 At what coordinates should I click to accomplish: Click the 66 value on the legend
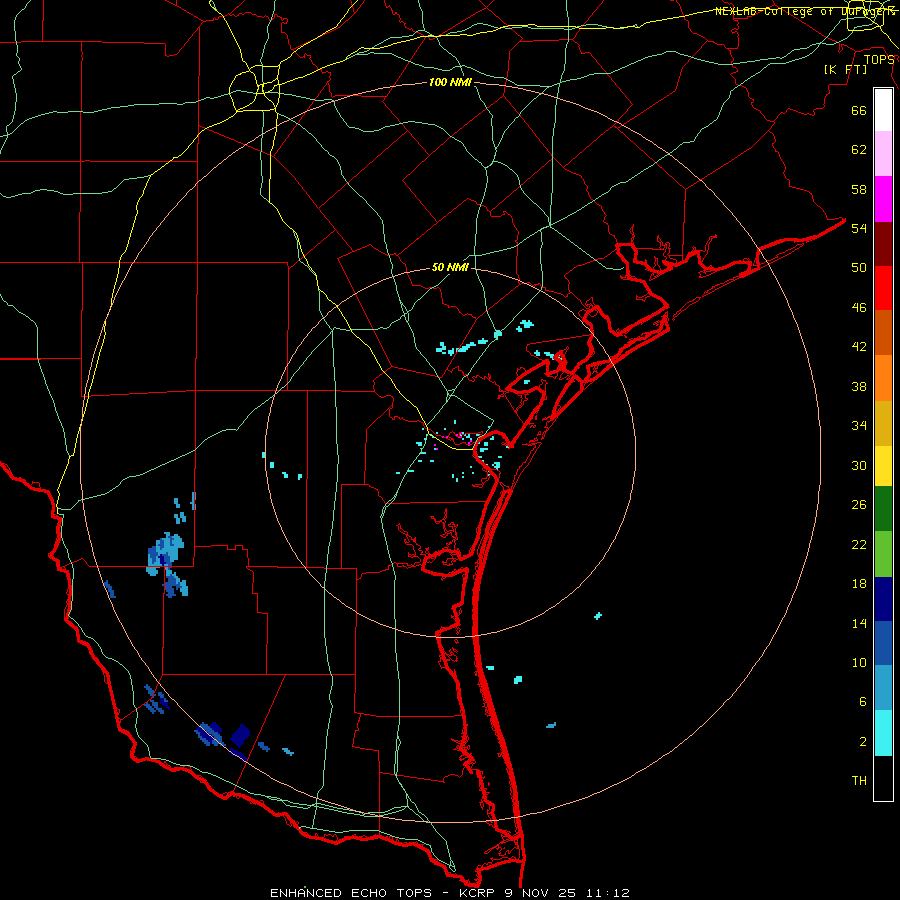(859, 111)
